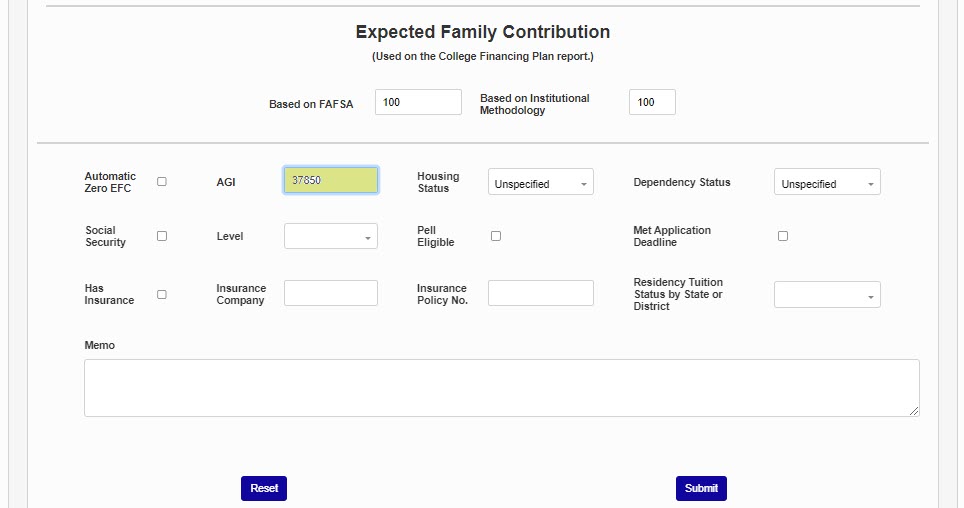The width and height of the screenshot is (964, 508).
Task: Open Residency Tuition Status dropdown
Action: [826, 295]
